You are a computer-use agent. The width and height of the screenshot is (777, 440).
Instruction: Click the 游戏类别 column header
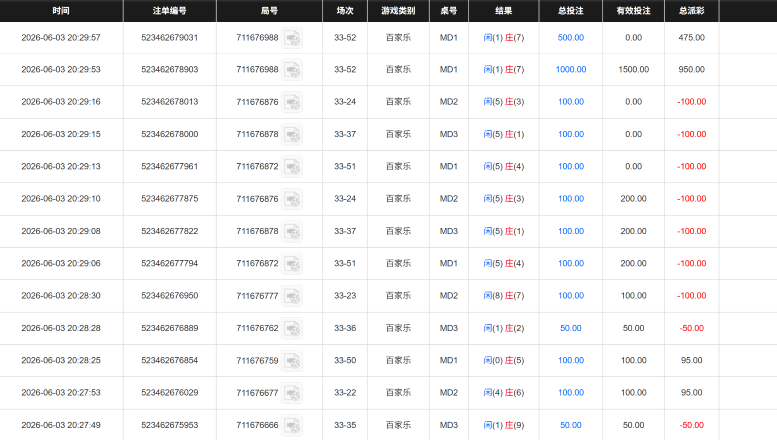pos(398,11)
